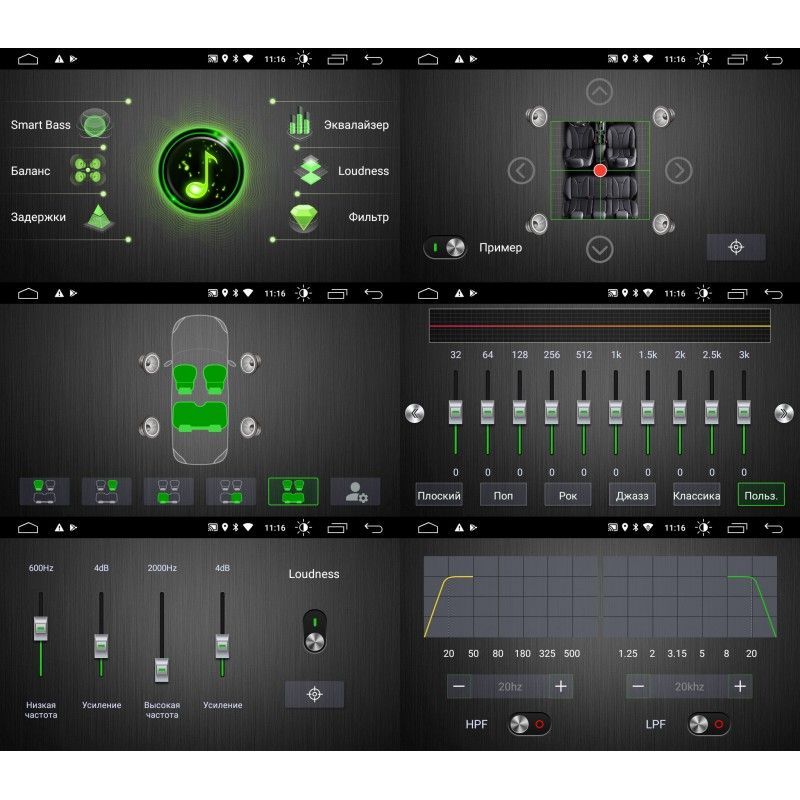This screenshot has width=800, height=800.
Task: Open the Баланс speaker balance icon
Action: tap(87, 170)
